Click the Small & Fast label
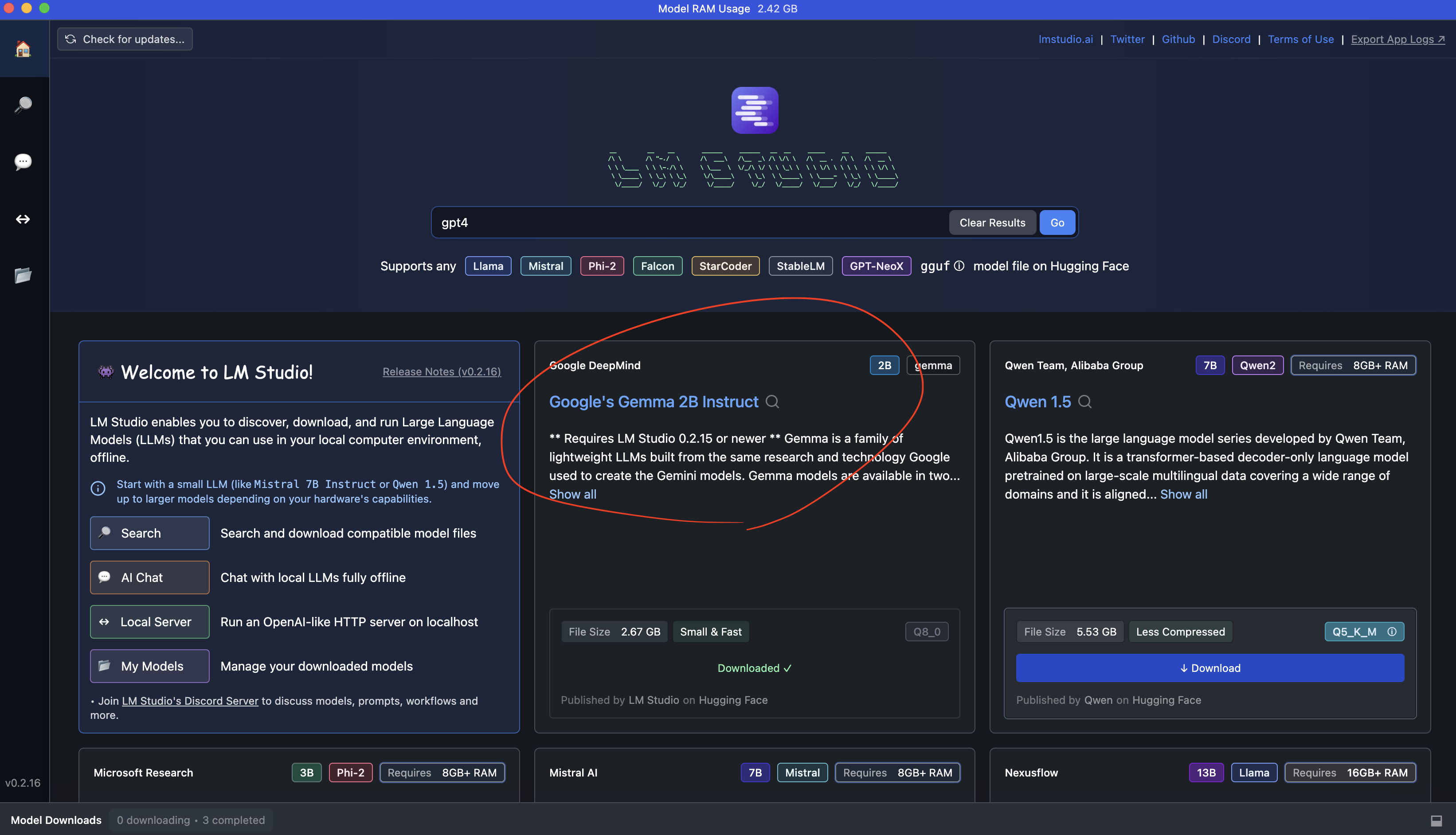Viewport: 1456px width, 835px height. 710,632
